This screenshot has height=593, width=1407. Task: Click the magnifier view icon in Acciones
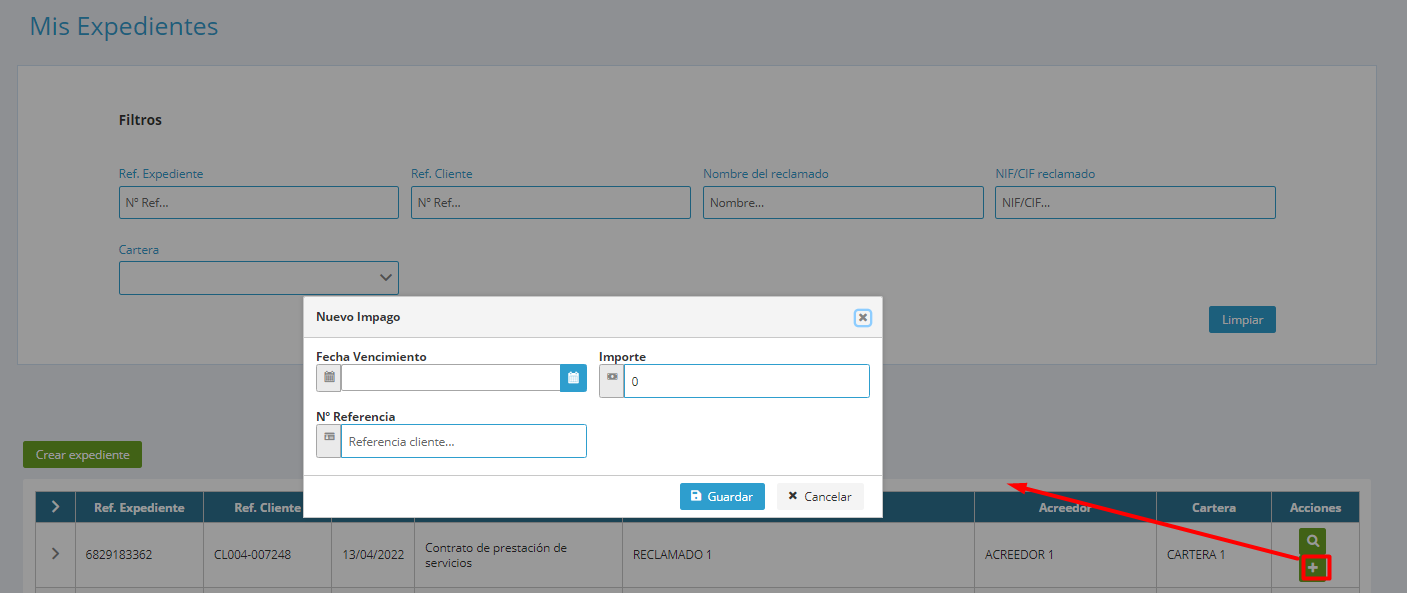(1313, 540)
